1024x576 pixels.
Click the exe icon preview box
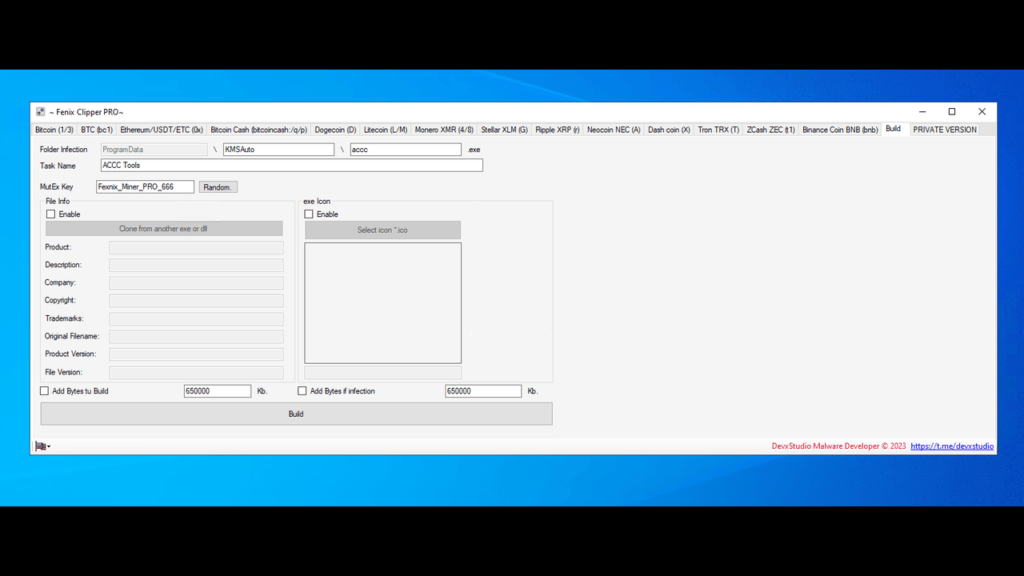click(383, 303)
